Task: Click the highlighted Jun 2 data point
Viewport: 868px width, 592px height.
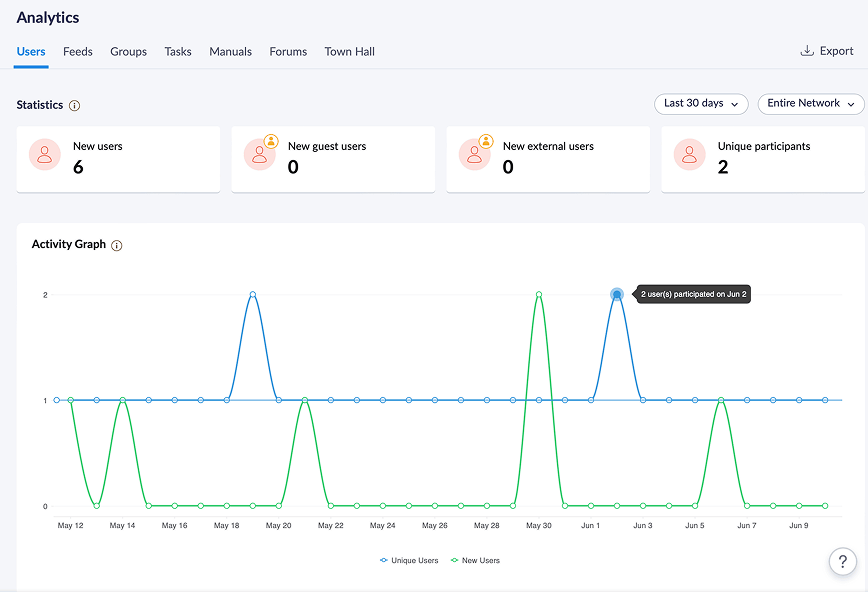Action: coord(617,294)
